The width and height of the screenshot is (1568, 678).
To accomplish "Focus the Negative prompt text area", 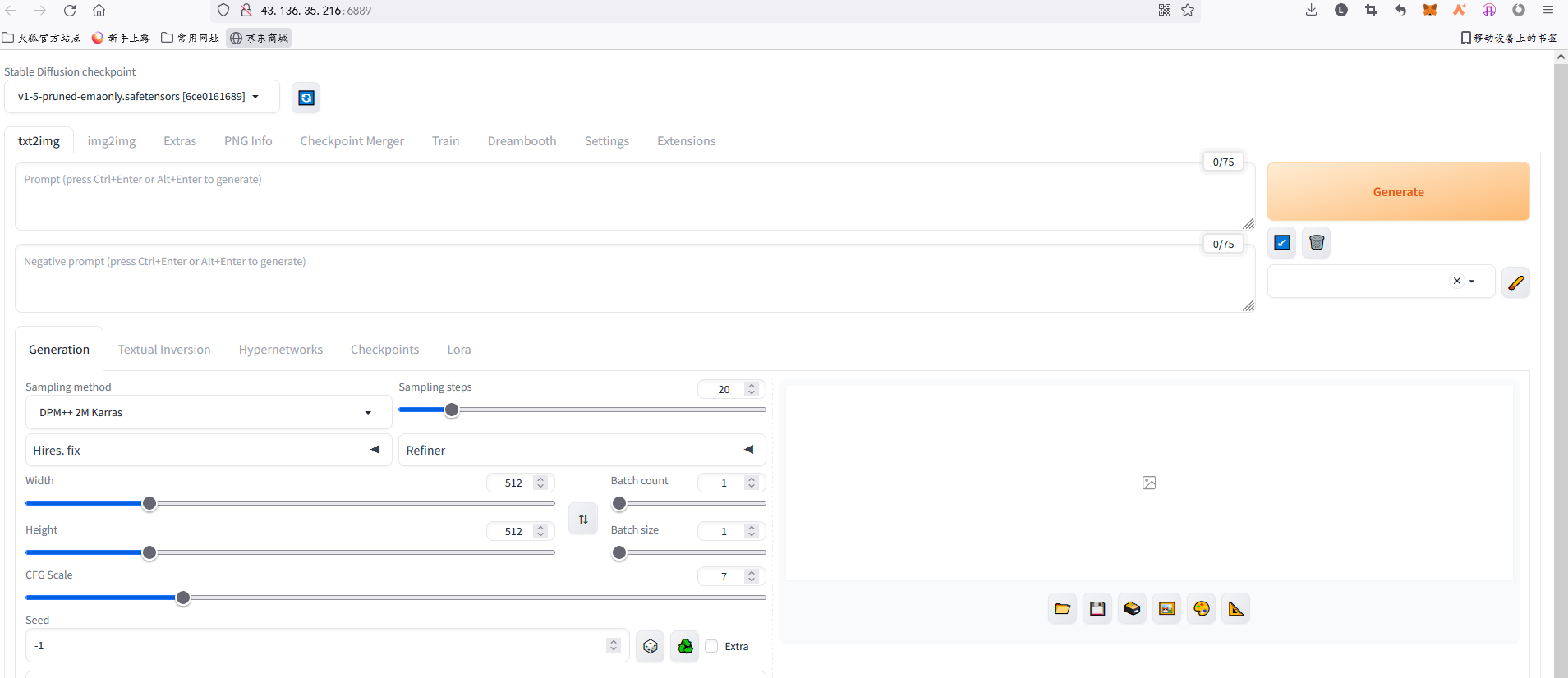I will [x=635, y=278].
